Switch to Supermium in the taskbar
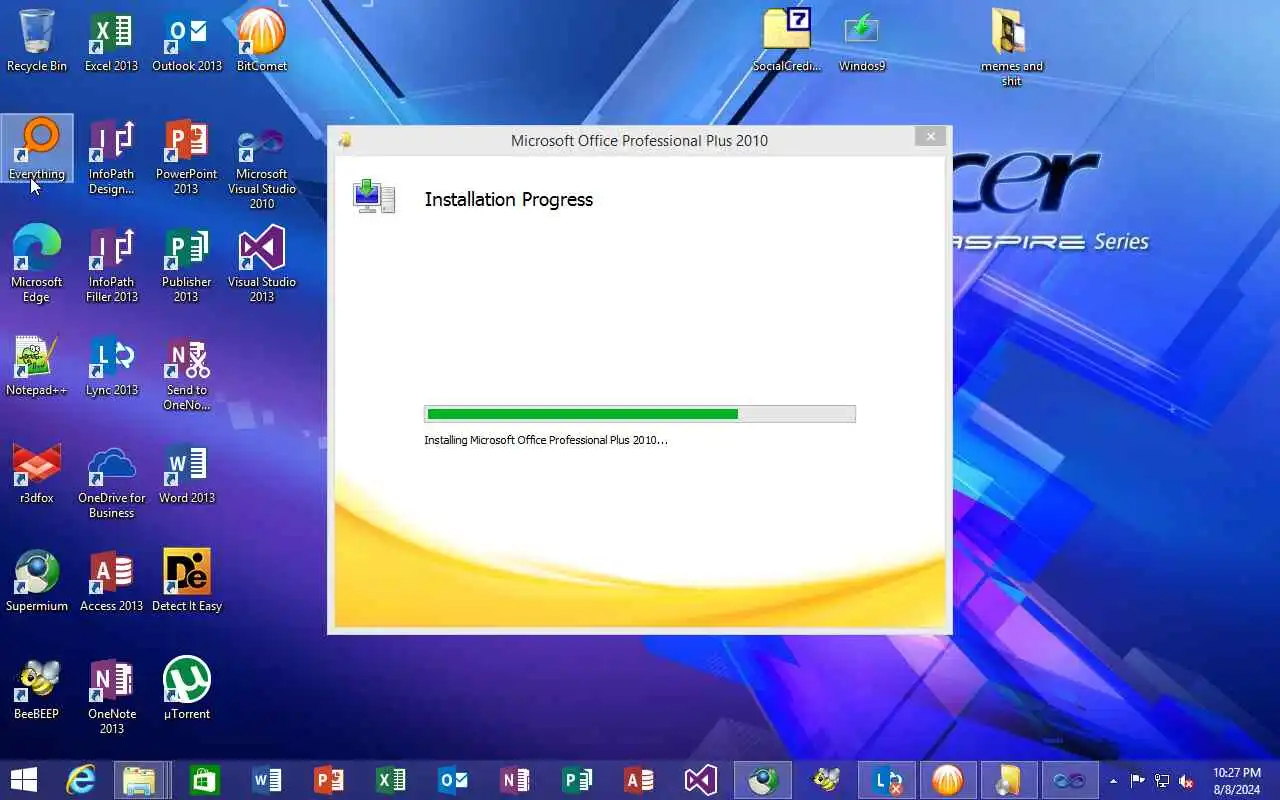Viewport: 1280px width, 800px height. click(x=763, y=780)
